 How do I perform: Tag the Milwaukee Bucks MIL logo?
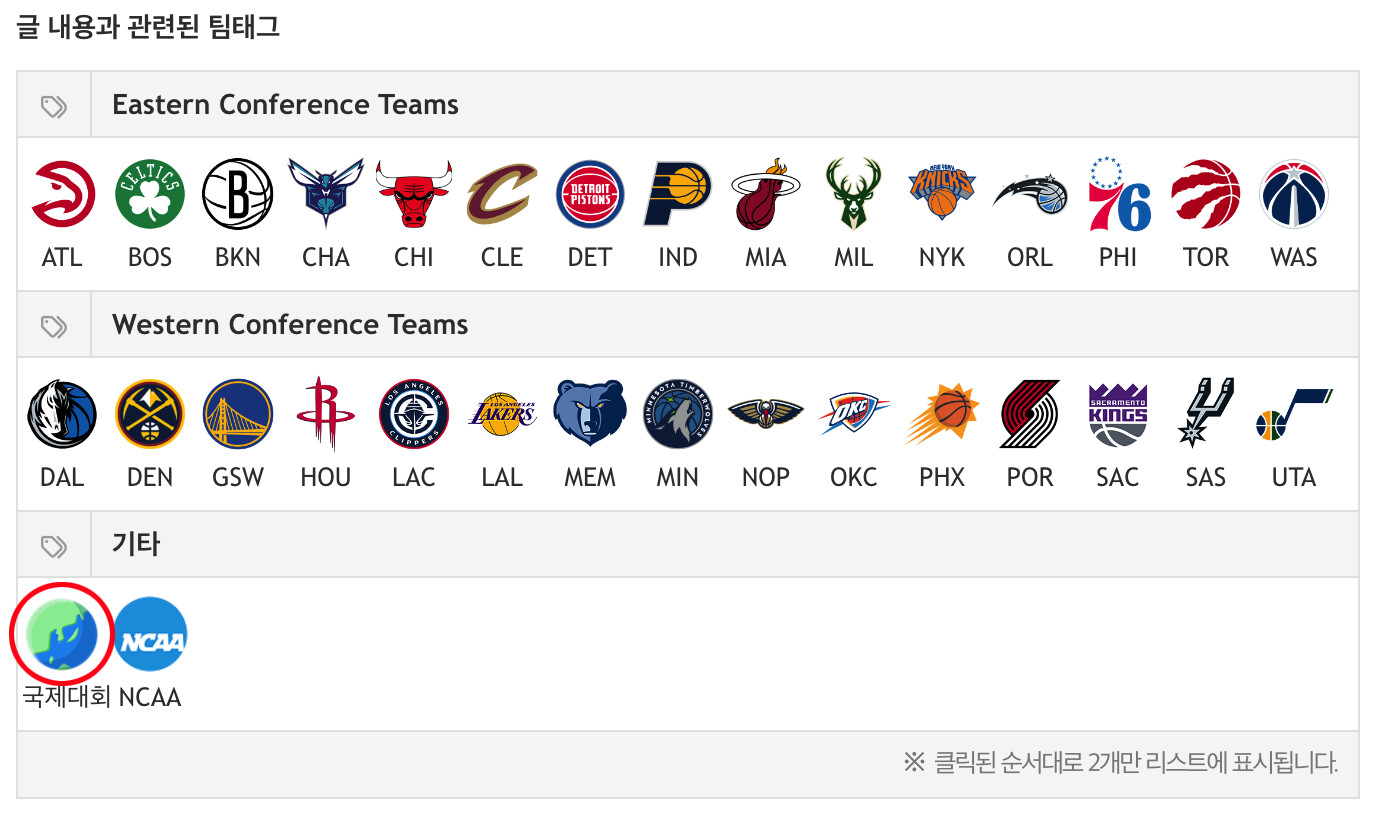(854, 194)
